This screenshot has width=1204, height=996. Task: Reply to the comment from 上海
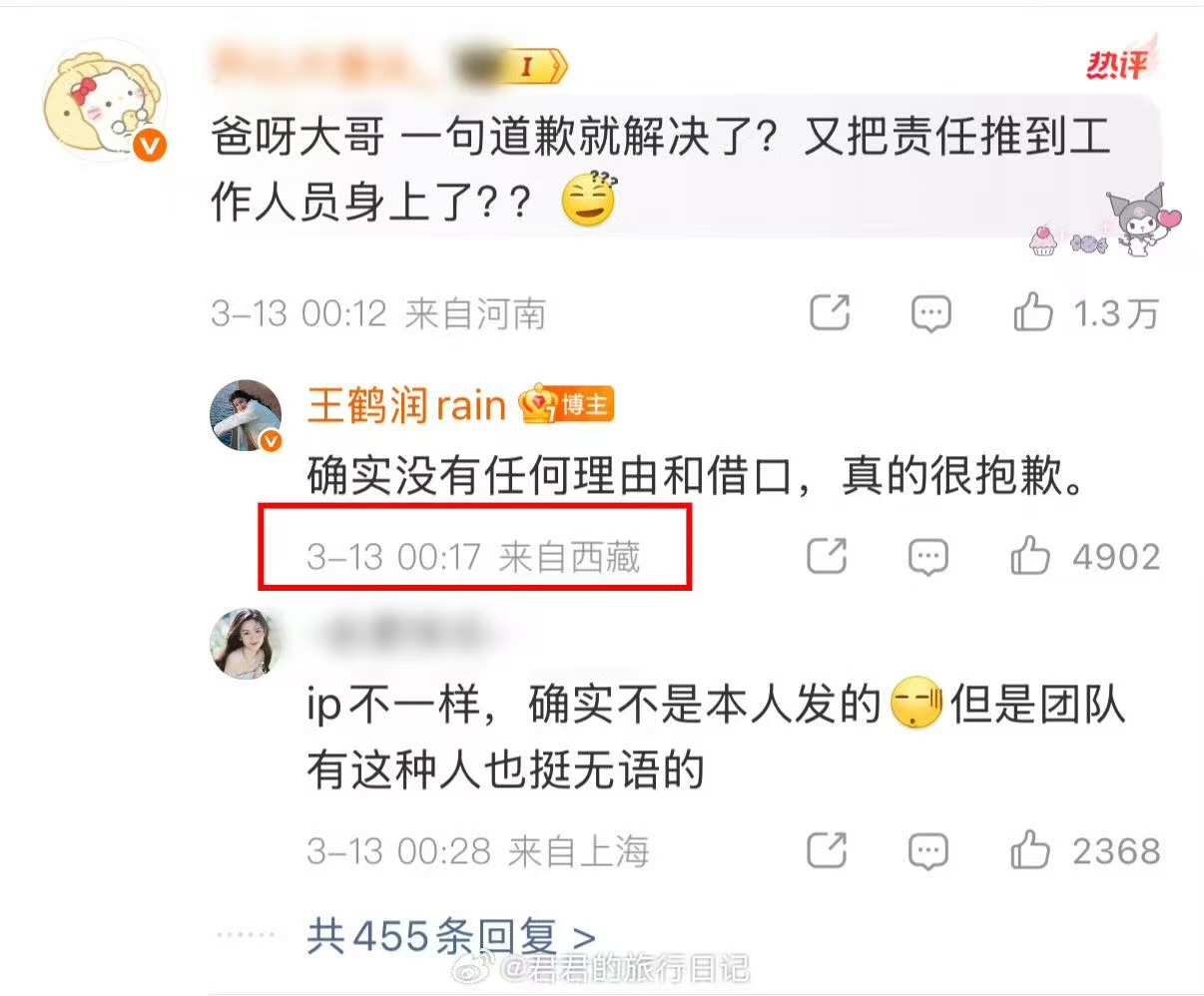928,851
